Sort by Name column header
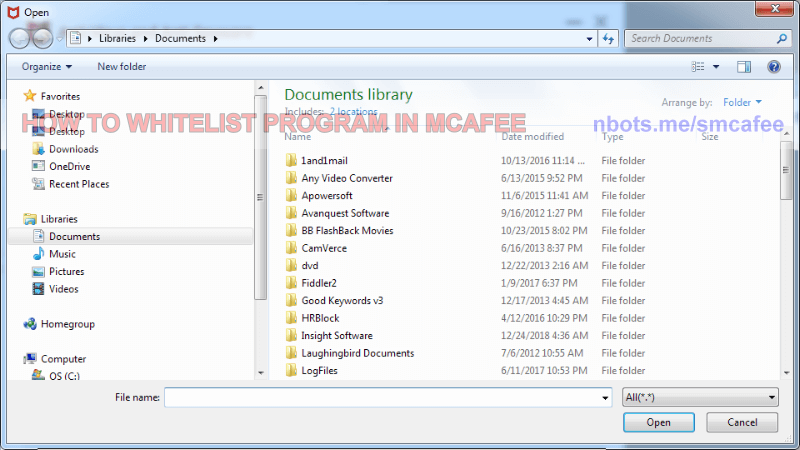This screenshot has width=800, height=450. click(297, 137)
